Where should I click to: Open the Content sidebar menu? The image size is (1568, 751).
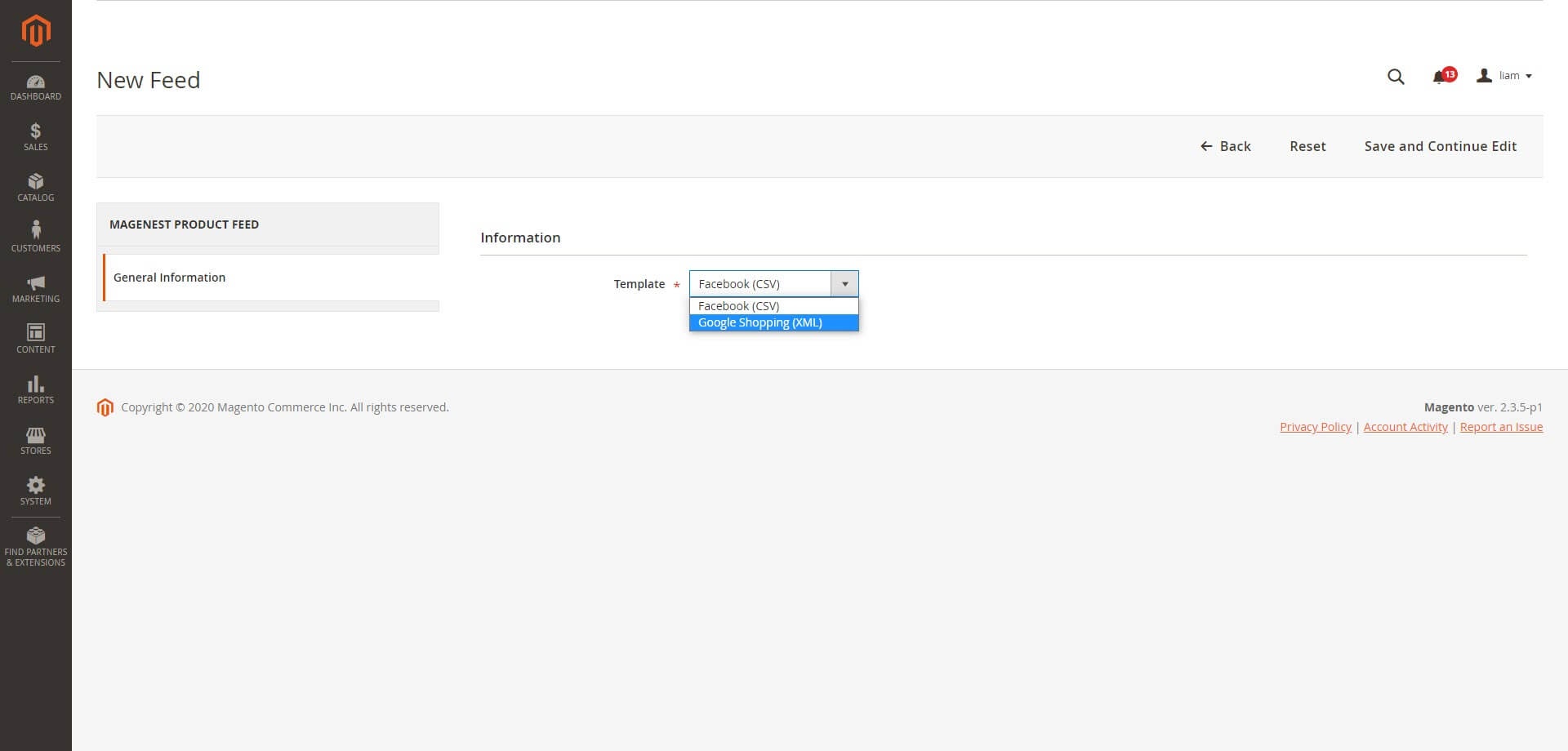tap(36, 340)
